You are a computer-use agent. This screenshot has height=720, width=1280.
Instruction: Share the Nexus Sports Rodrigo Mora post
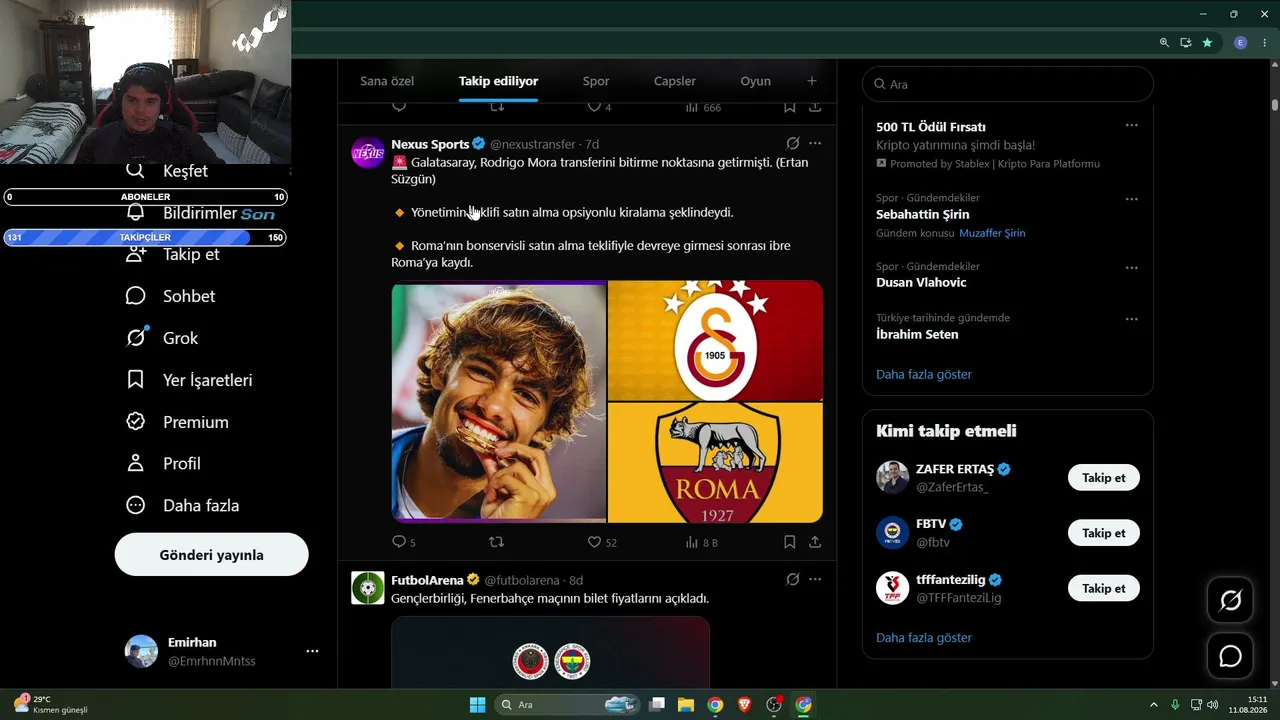pyautogui.click(x=815, y=542)
